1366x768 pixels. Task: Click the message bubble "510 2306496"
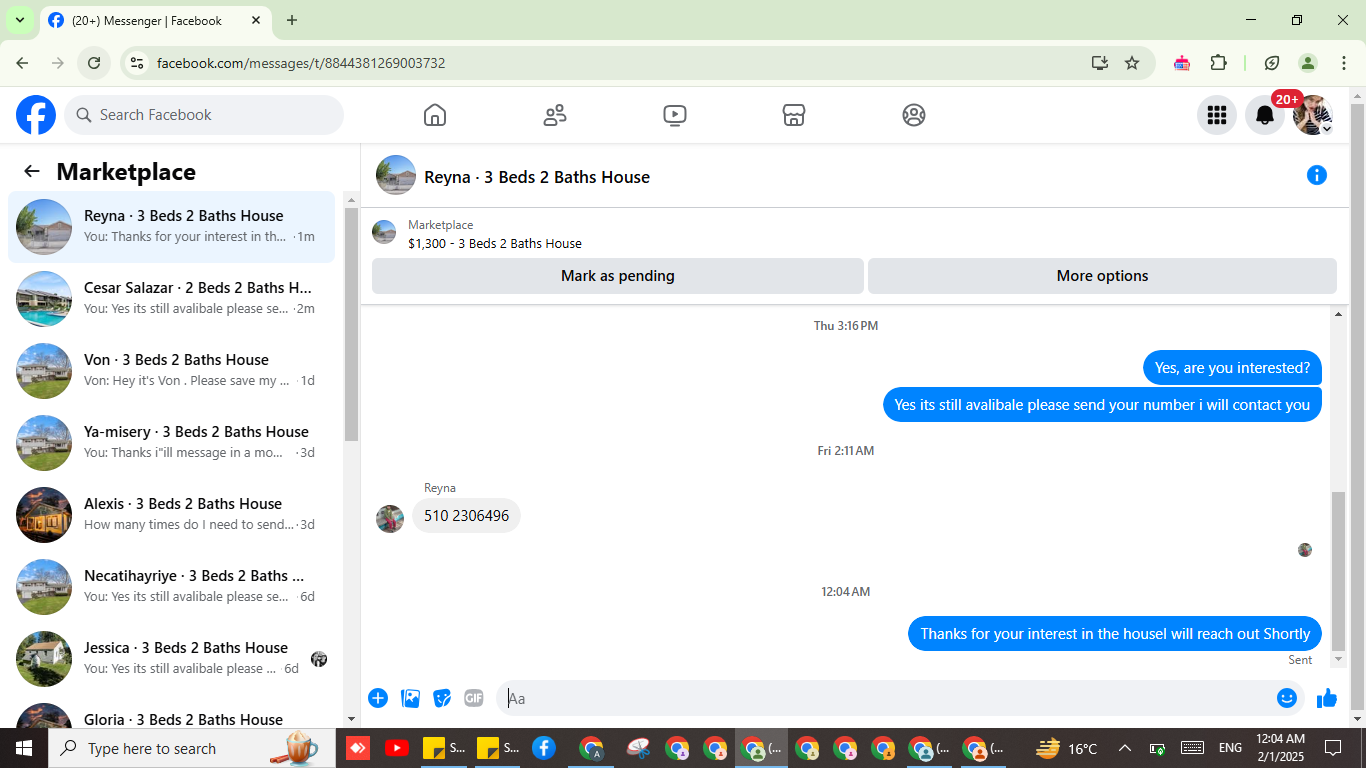click(466, 516)
